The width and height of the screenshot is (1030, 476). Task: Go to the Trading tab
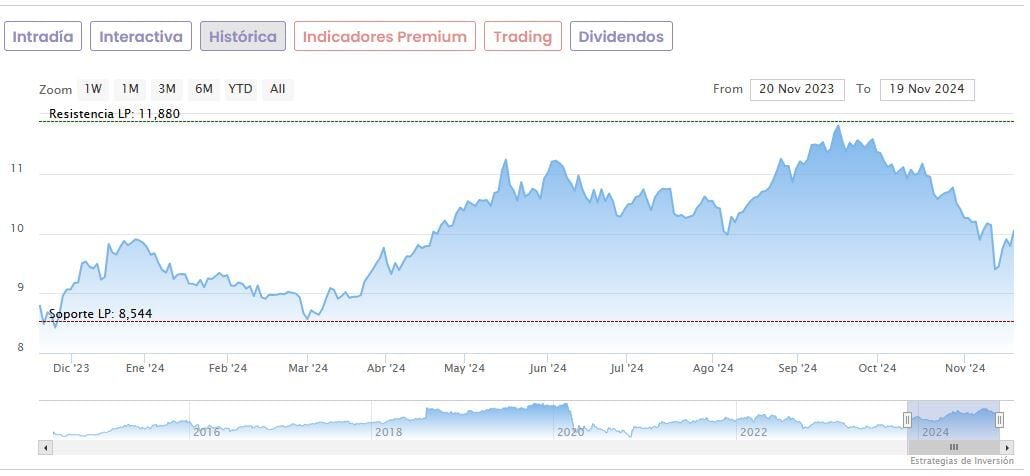coord(522,37)
